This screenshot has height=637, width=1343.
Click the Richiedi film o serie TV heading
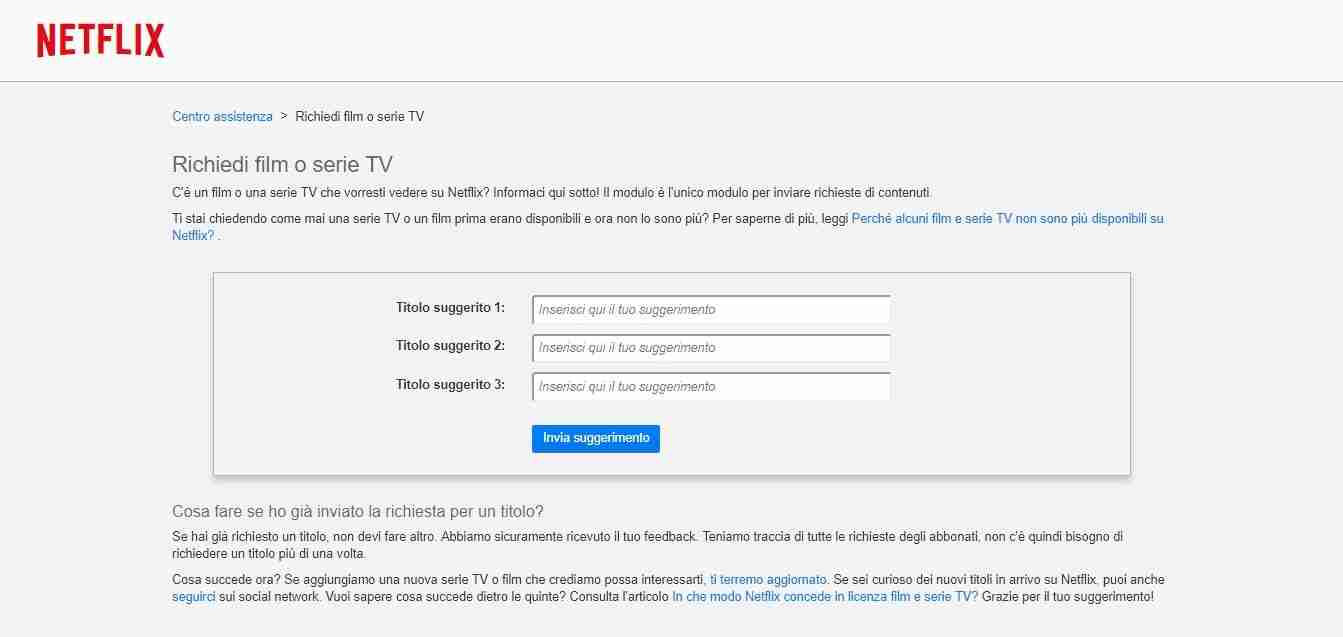tap(283, 165)
